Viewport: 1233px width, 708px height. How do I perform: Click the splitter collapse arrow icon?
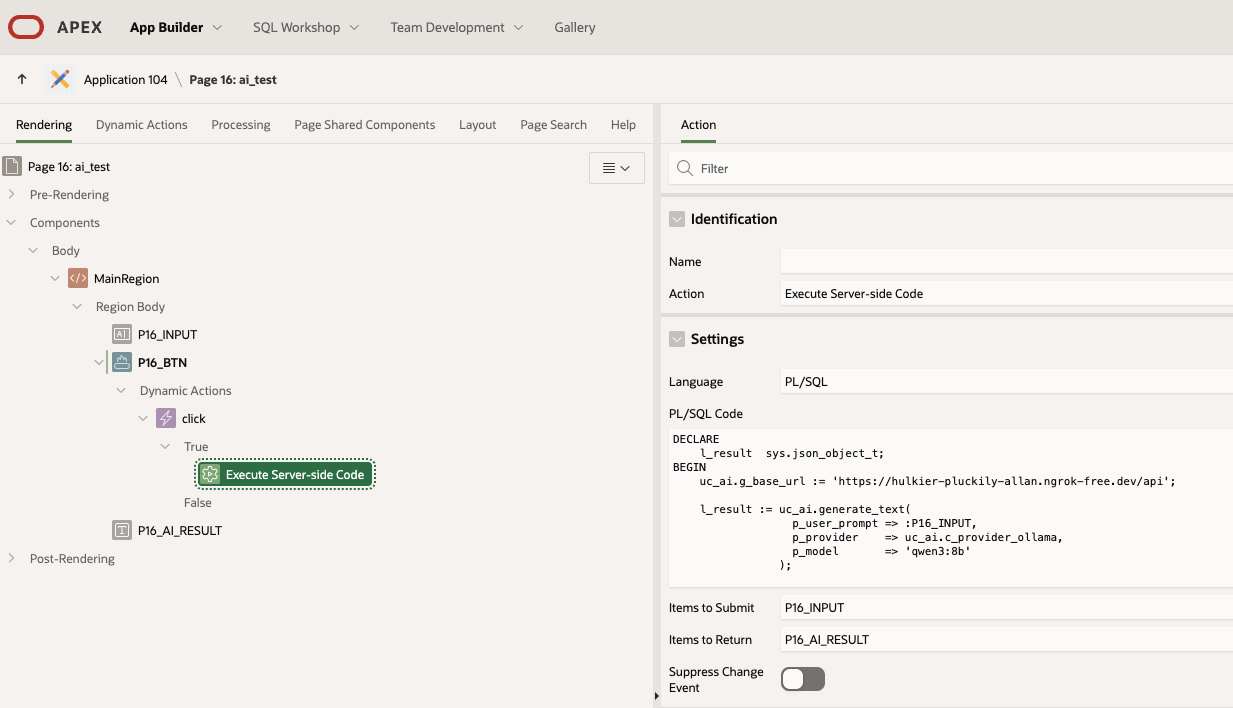pyautogui.click(x=657, y=694)
